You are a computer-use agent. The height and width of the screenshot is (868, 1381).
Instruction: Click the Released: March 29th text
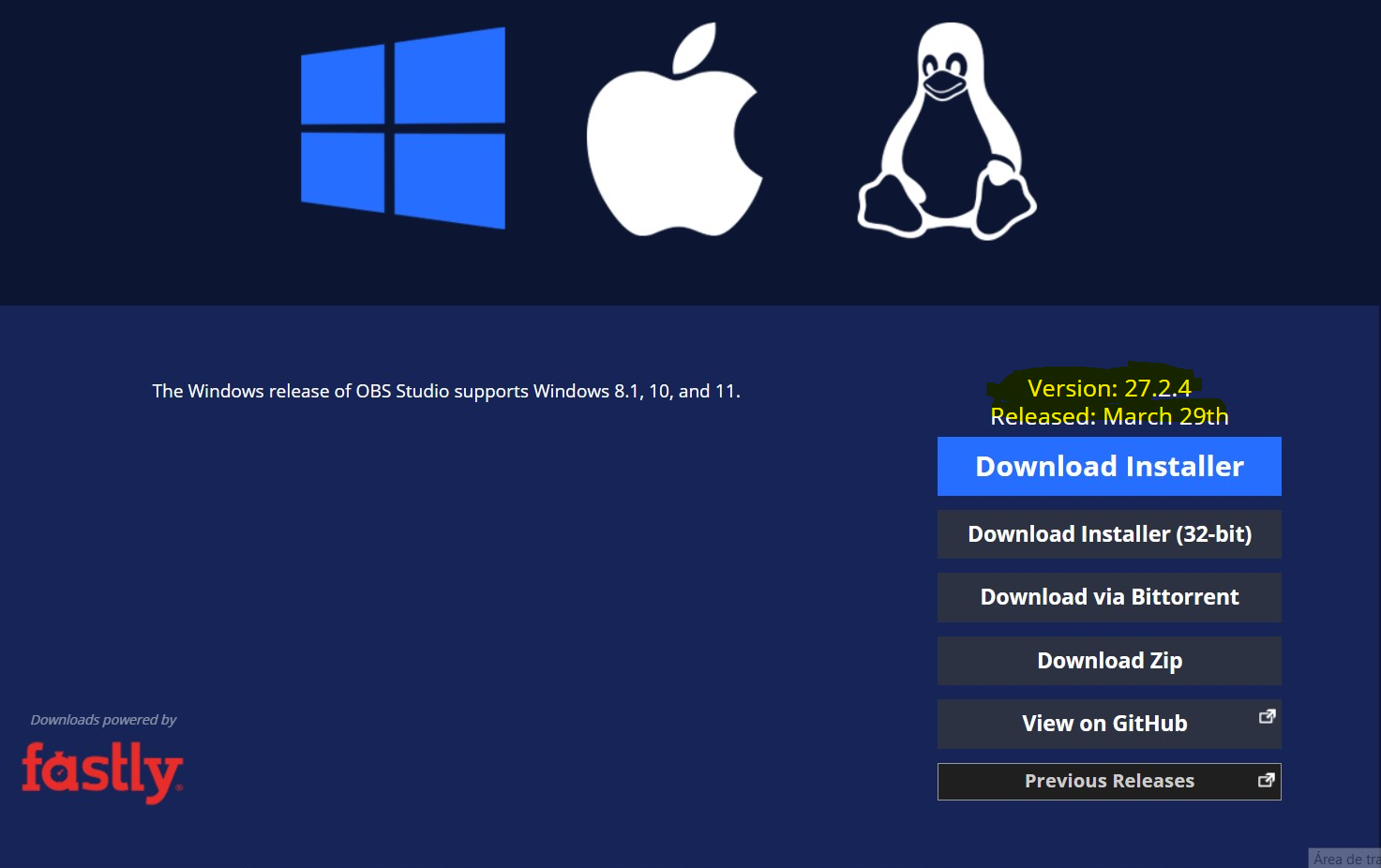(x=1109, y=416)
